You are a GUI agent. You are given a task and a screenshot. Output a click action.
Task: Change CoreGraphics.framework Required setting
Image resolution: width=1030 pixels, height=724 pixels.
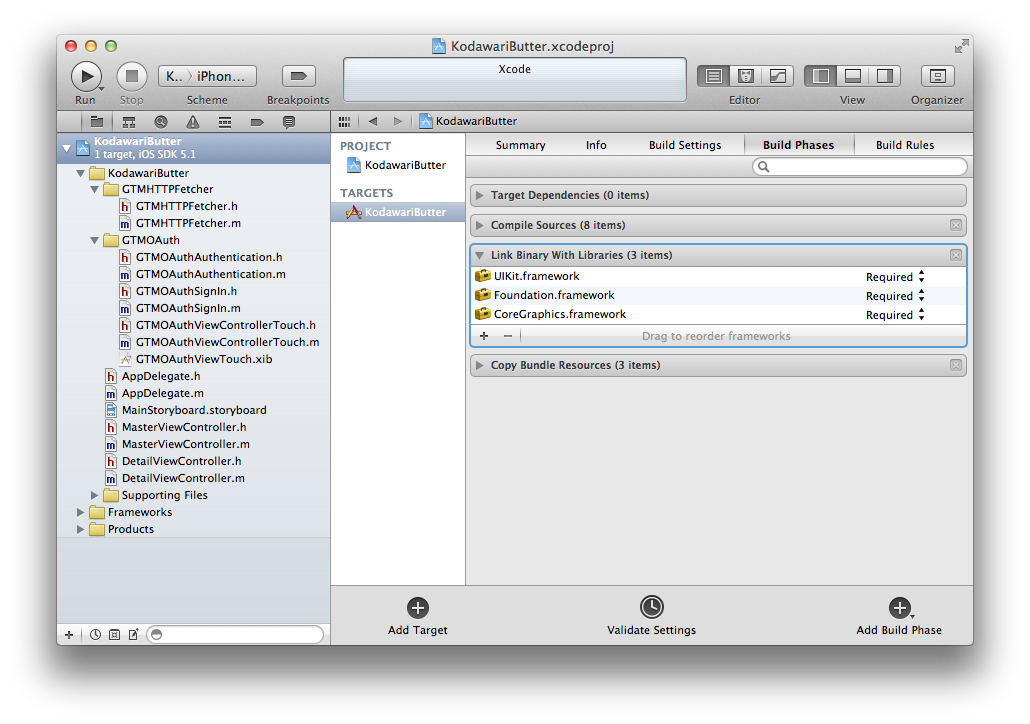click(x=895, y=315)
